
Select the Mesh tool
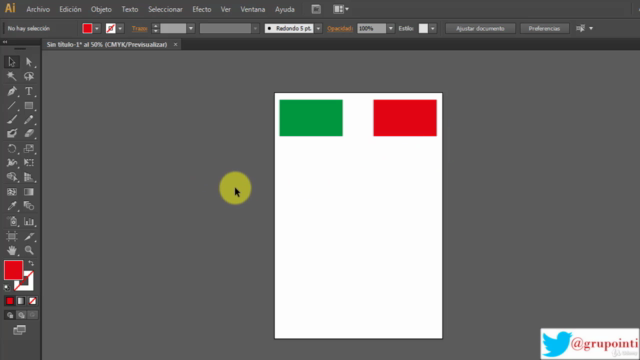pyautogui.click(x=11, y=192)
